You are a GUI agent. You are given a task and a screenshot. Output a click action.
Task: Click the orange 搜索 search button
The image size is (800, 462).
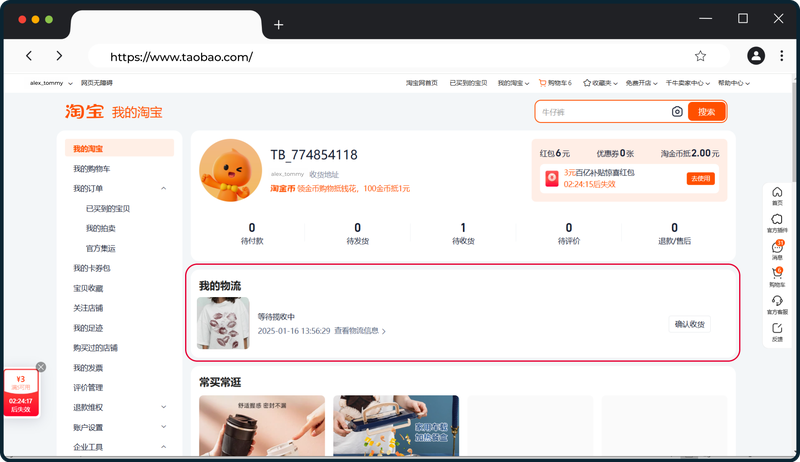tap(706, 112)
